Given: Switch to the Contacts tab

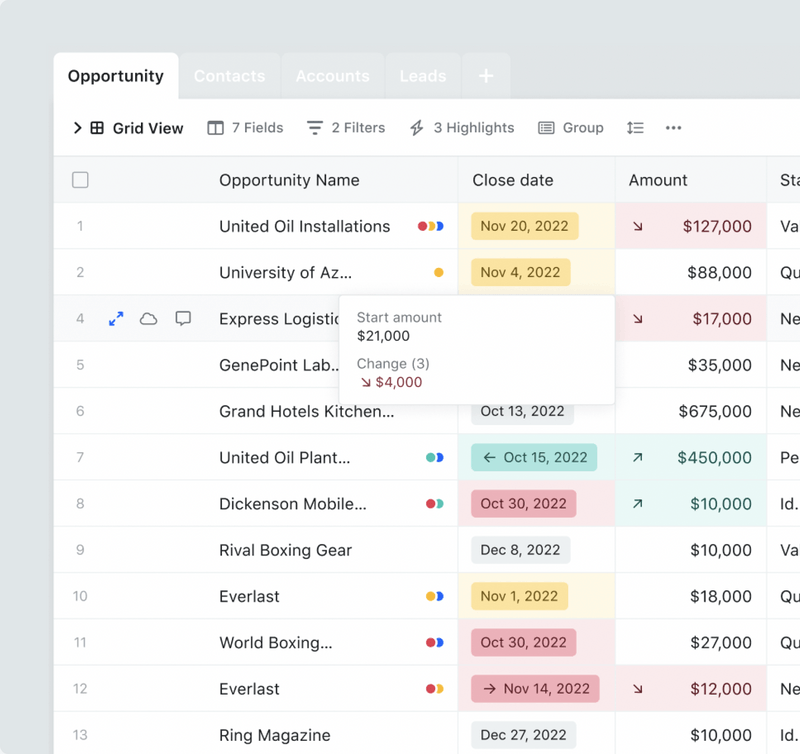Looking at the screenshot, I should click(x=229, y=75).
